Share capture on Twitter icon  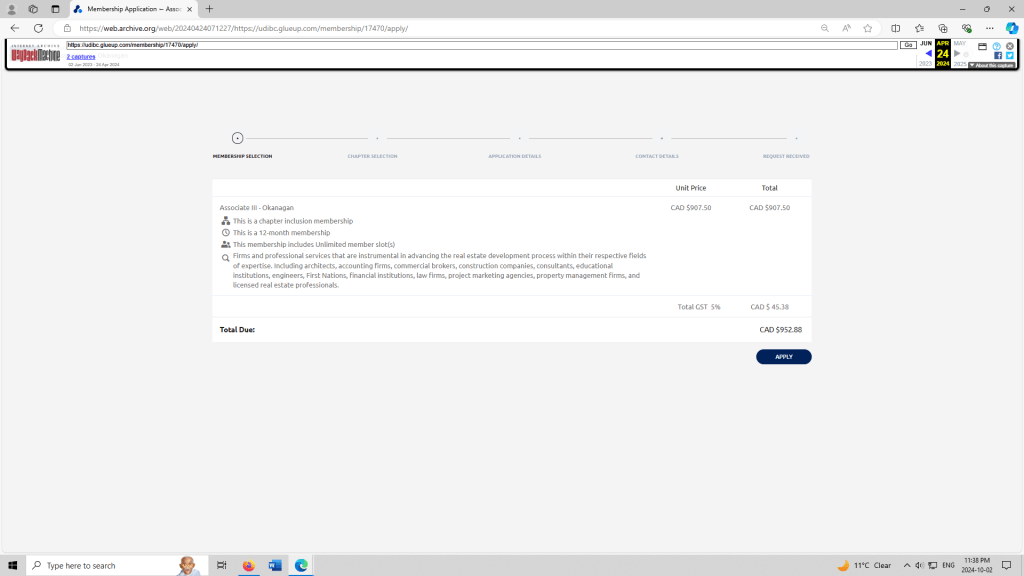[1009, 56]
